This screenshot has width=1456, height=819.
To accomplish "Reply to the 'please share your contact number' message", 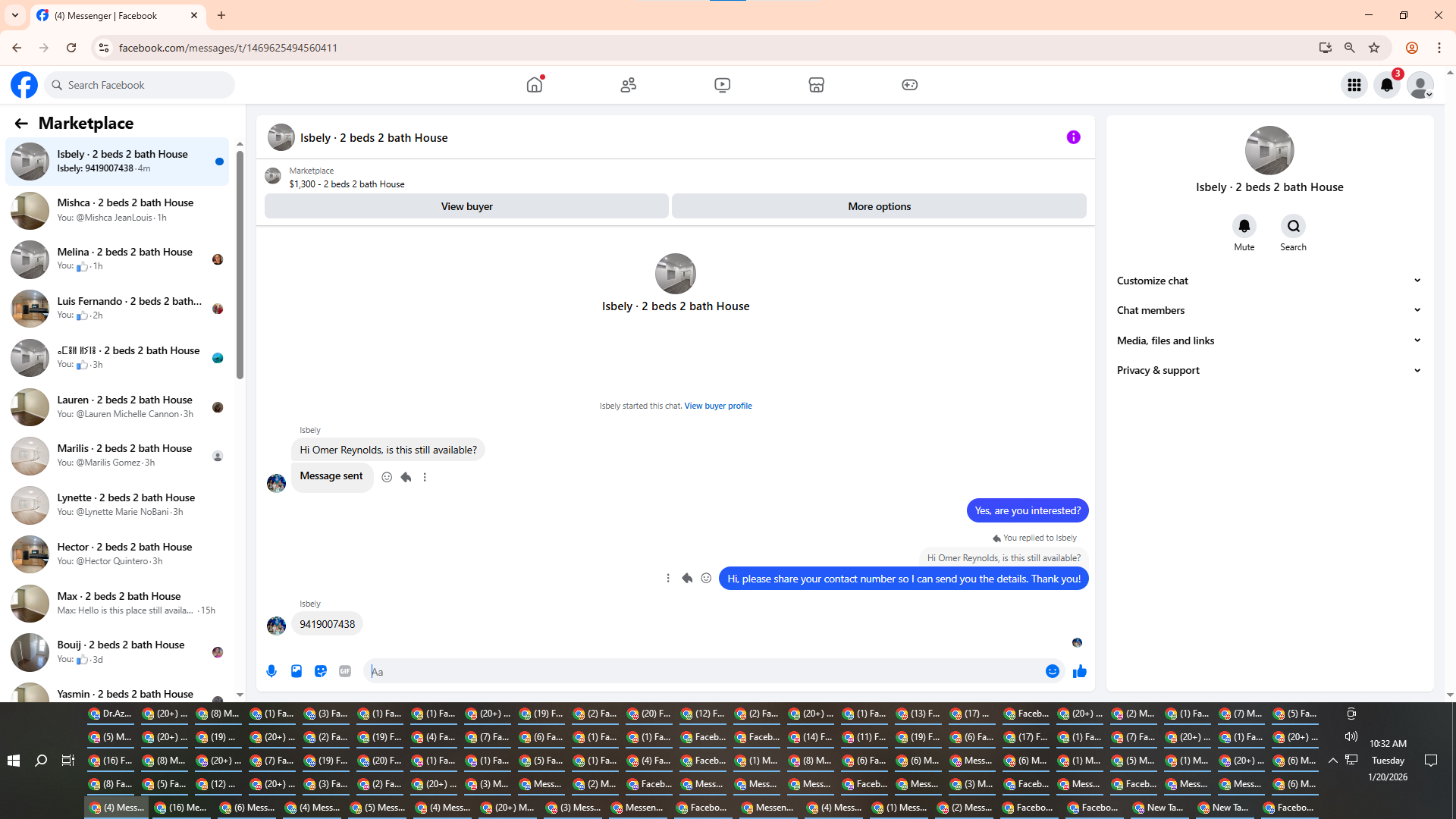I will (x=687, y=579).
